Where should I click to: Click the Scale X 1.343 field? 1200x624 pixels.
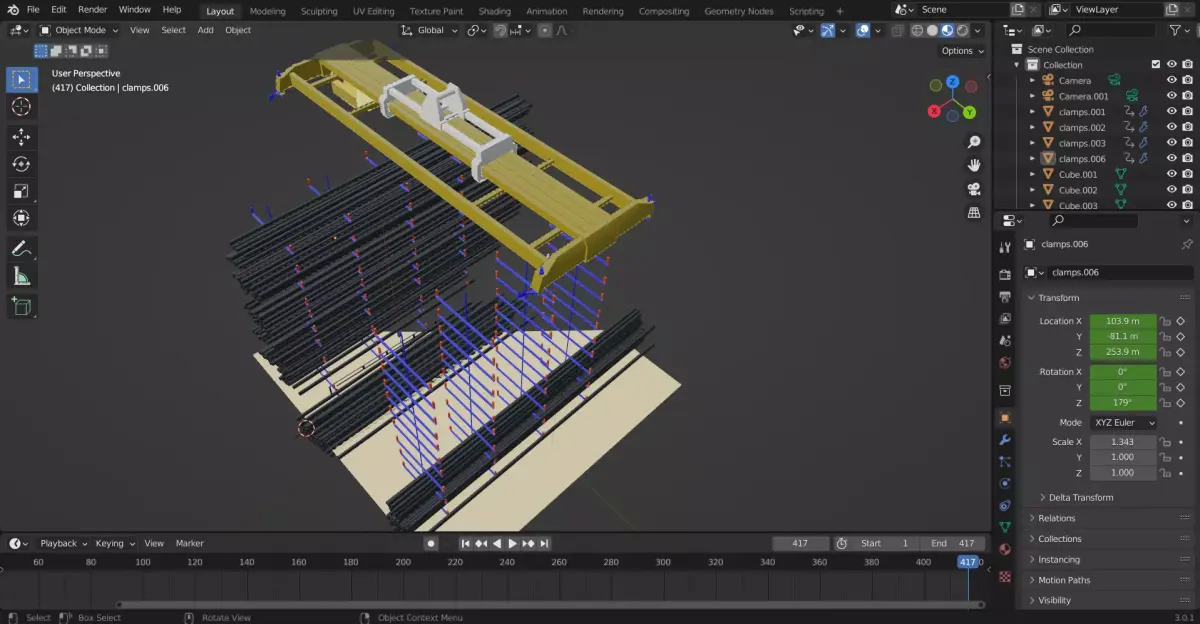pyautogui.click(x=1123, y=442)
